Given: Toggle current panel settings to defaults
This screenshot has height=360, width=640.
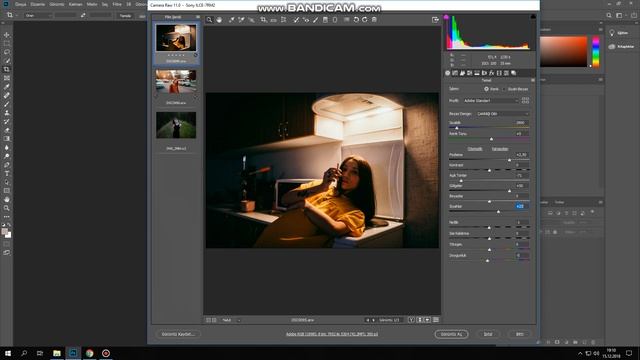Looking at the screenshot, I should (436, 320).
